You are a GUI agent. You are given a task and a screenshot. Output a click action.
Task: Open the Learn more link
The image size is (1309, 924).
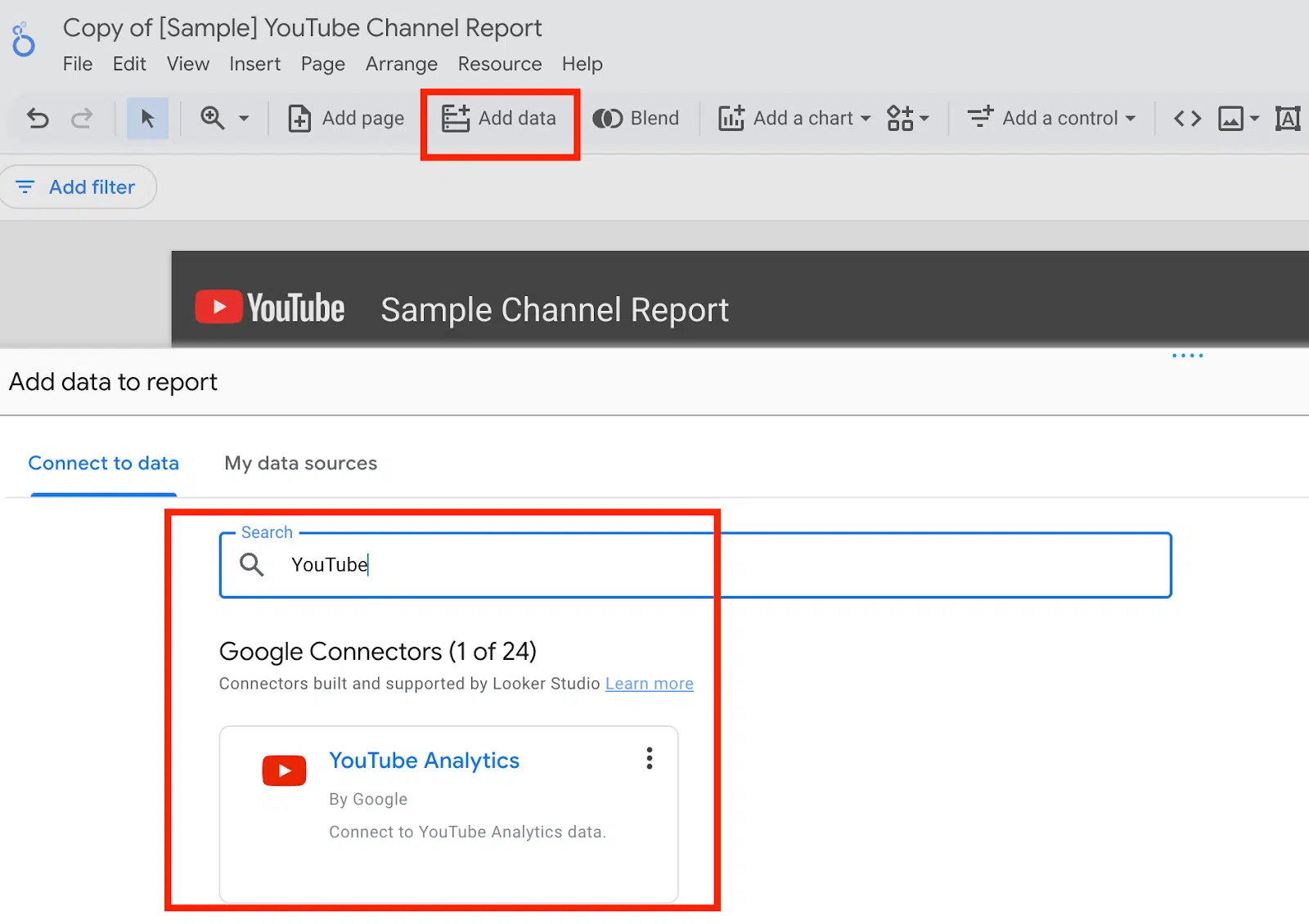coord(649,684)
